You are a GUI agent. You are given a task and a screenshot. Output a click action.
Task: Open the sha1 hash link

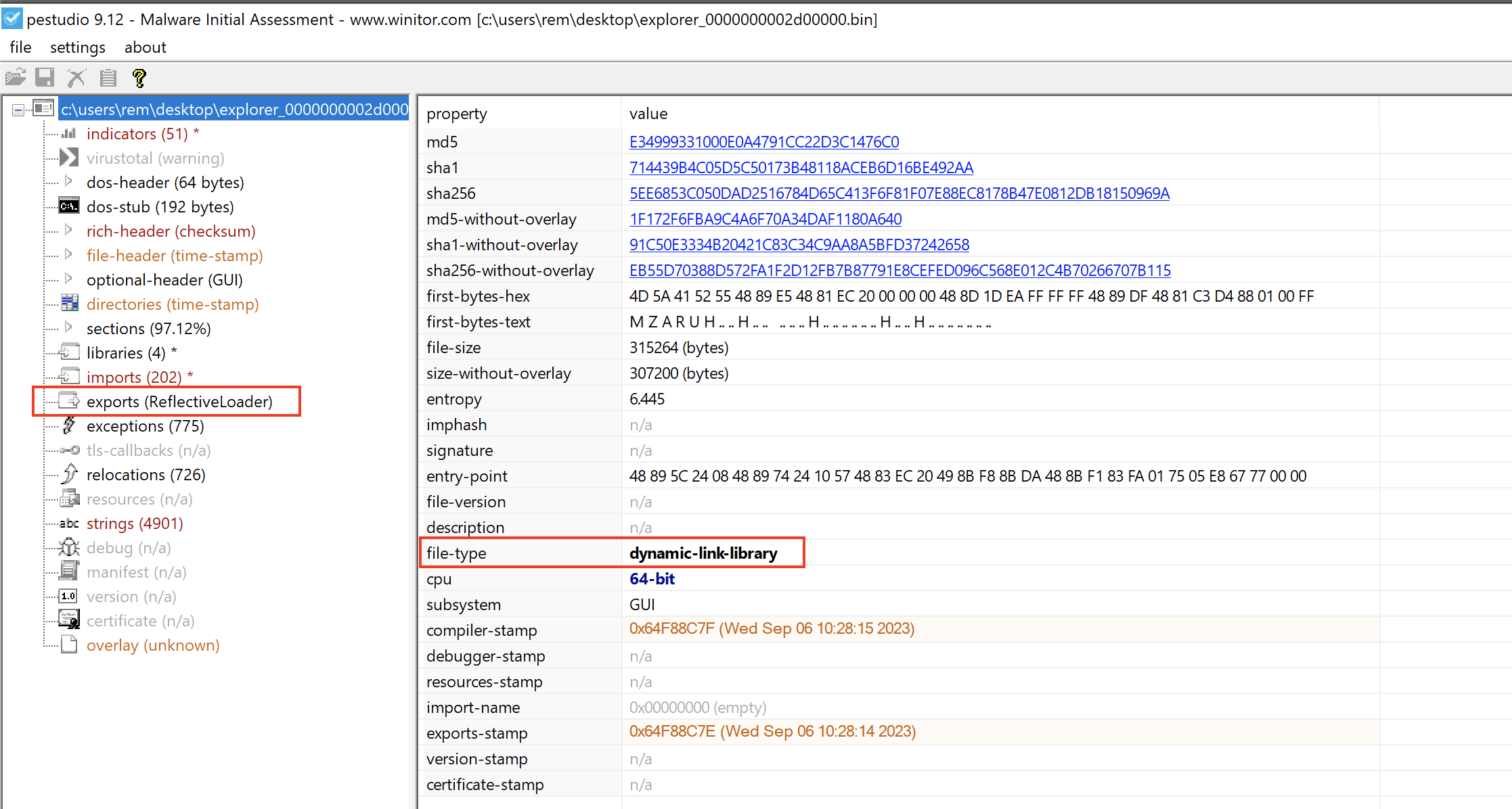[x=801, y=168]
